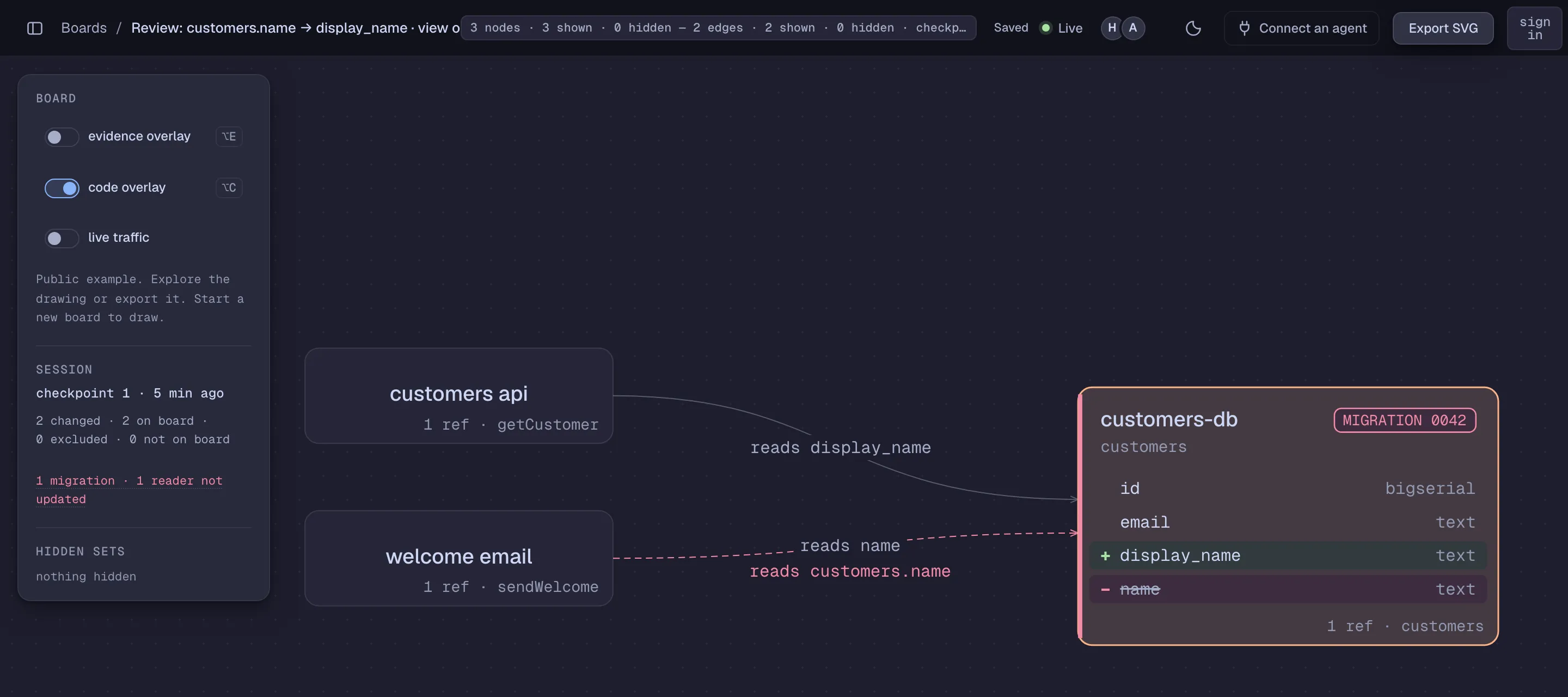Image resolution: width=1568 pixels, height=697 pixels.
Task: Open the nodes and edges stats pill
Action: coord(718,28)
